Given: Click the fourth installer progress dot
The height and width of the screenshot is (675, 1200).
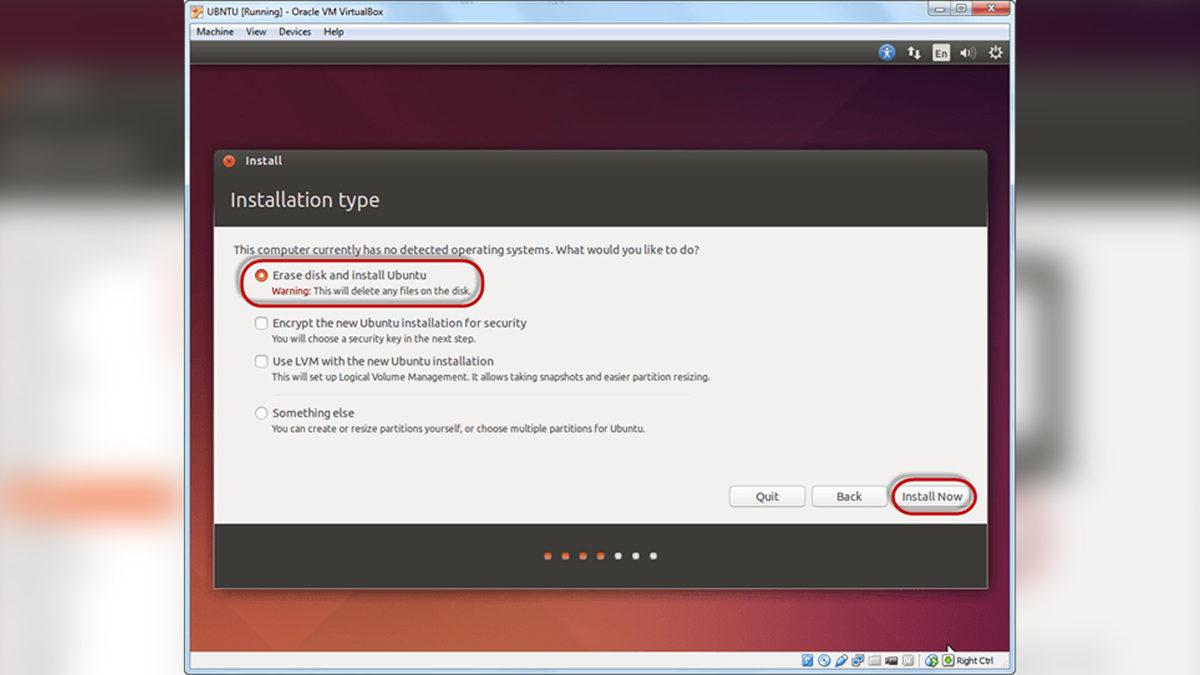Looking at the screenshot, I should pos(600,555).
